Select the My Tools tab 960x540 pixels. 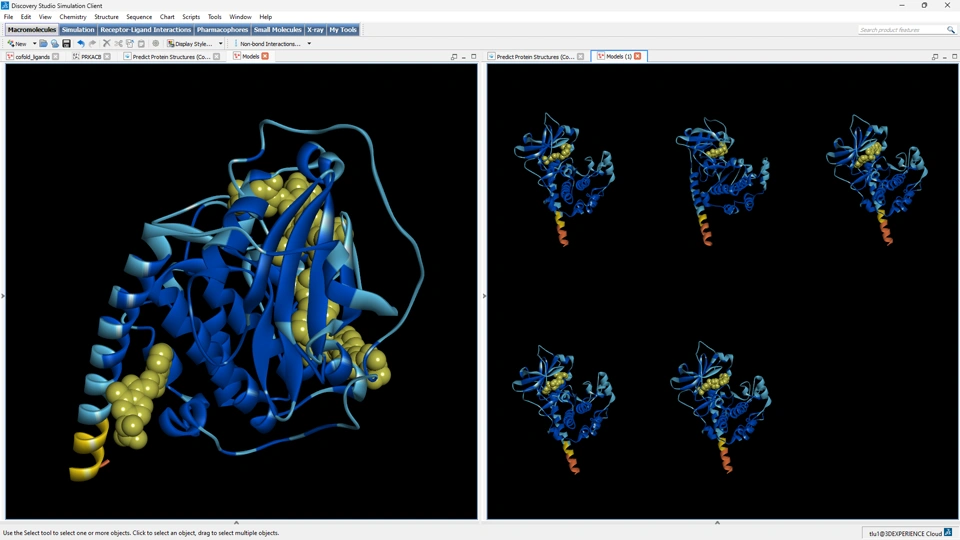click(x=343, y=29)
